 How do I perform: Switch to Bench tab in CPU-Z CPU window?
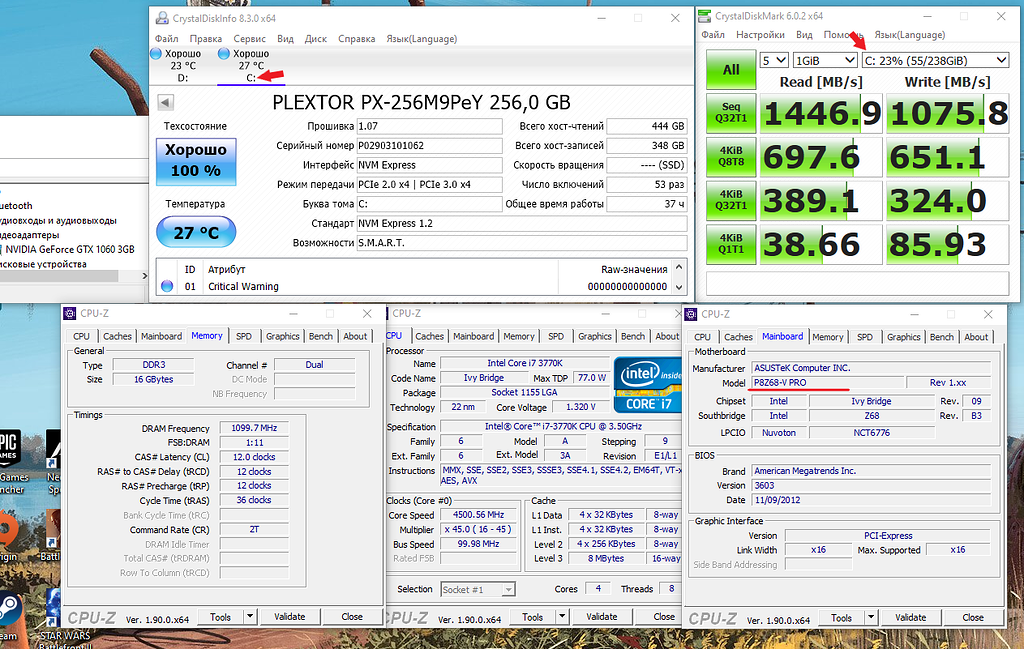click(x=632, y=336)
